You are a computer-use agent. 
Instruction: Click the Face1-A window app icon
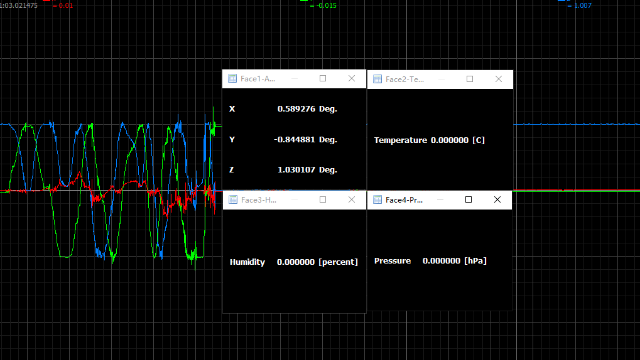pos(232,79)
